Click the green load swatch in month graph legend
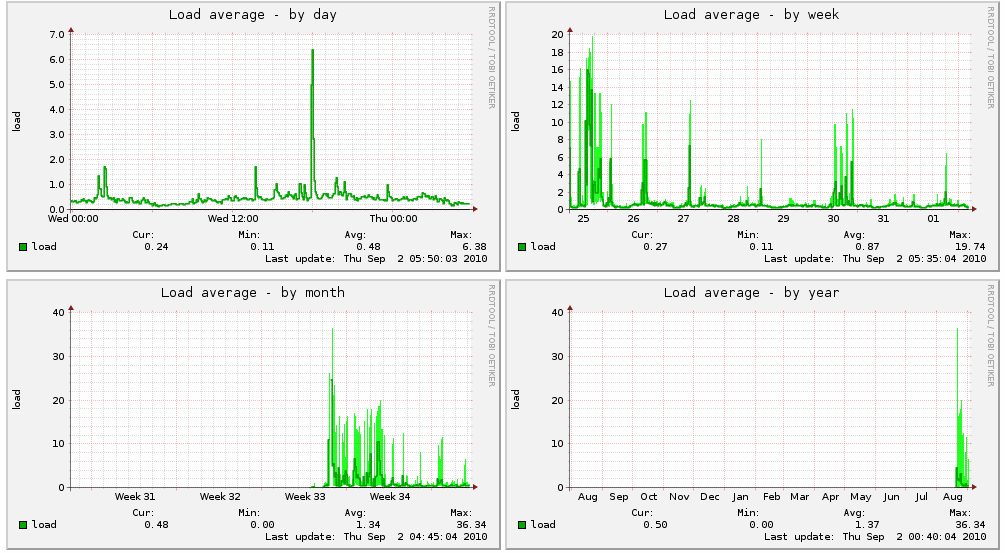Screen dimensions: 1005x553 tap(23, 525)
